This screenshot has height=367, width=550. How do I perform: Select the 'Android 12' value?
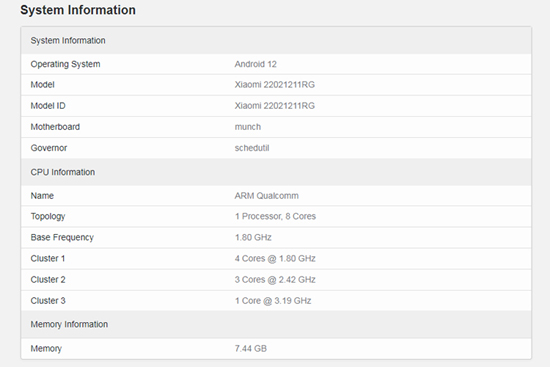255,64
